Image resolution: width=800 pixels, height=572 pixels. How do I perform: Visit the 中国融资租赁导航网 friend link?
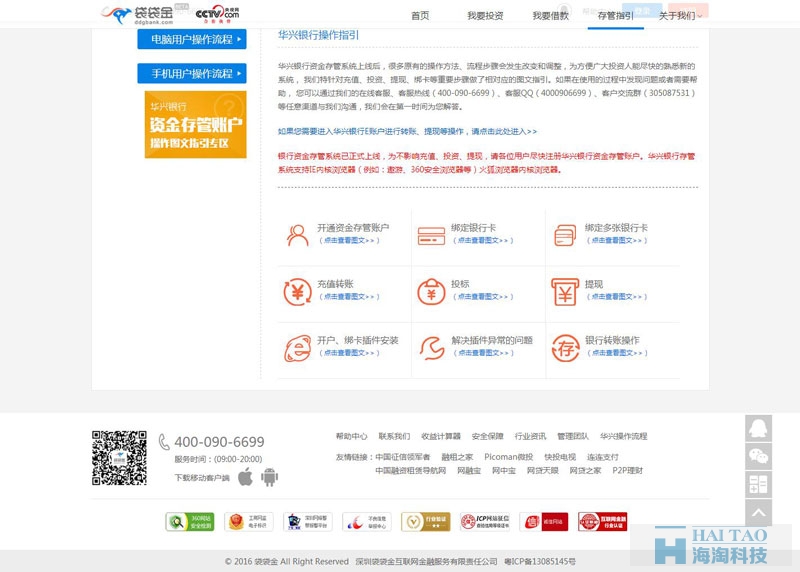click(411, 470)
